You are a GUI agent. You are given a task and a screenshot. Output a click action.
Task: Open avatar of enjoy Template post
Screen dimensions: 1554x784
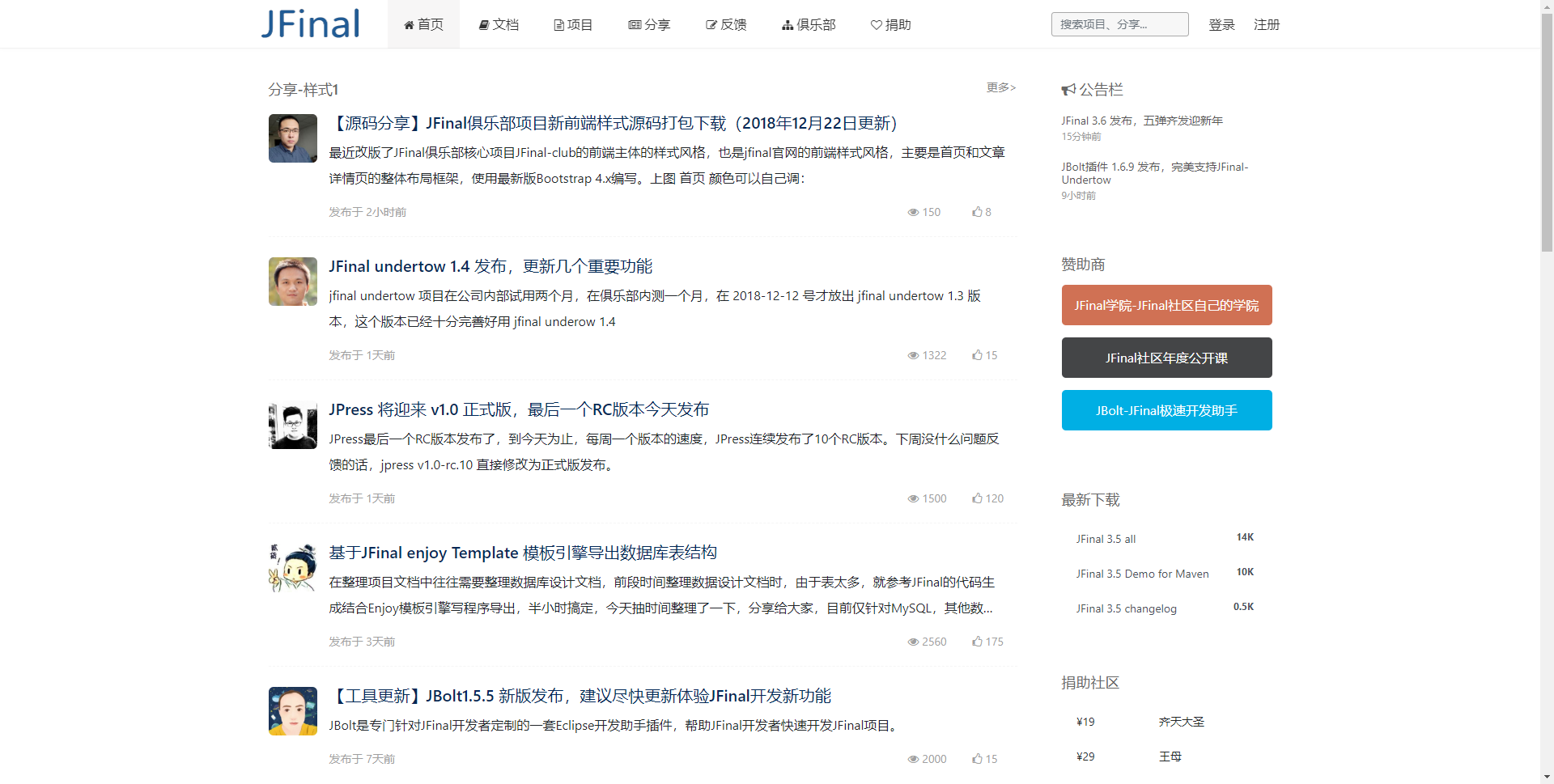[293, 568]
